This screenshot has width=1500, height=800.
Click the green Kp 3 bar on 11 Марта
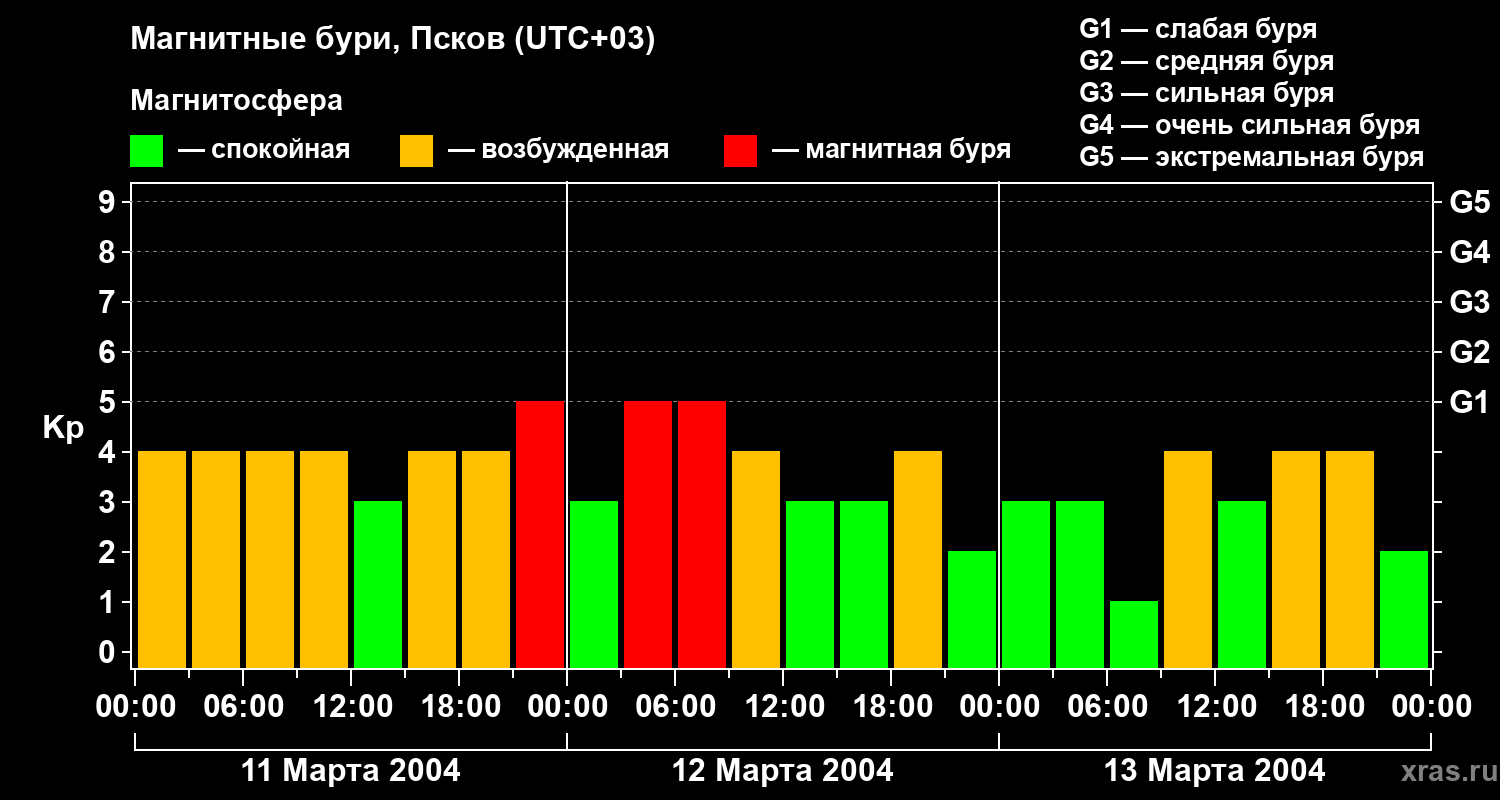point(378,584)
